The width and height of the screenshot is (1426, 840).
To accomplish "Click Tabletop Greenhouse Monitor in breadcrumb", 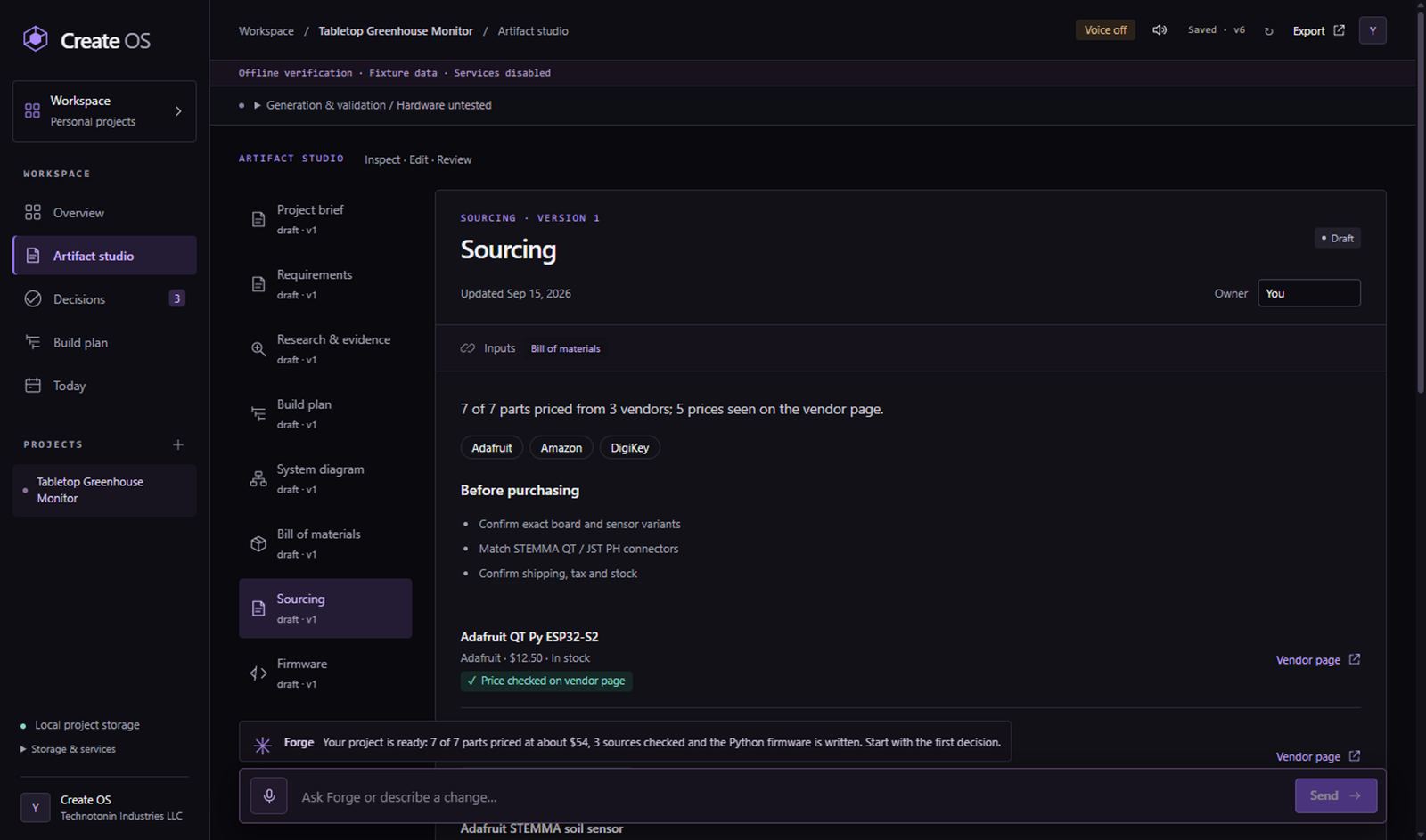I will click(x=396, y=31).
